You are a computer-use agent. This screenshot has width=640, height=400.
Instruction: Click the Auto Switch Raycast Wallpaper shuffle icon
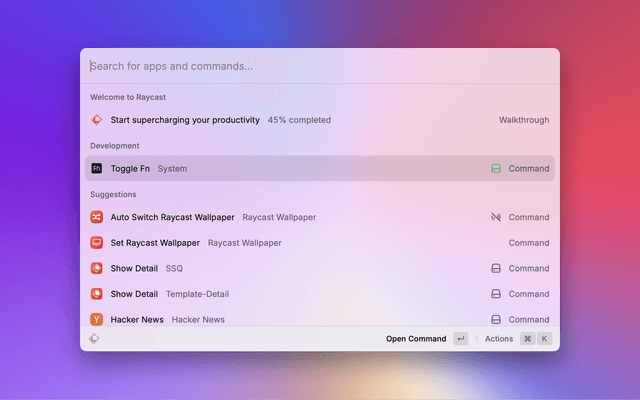tap(97, 217)
